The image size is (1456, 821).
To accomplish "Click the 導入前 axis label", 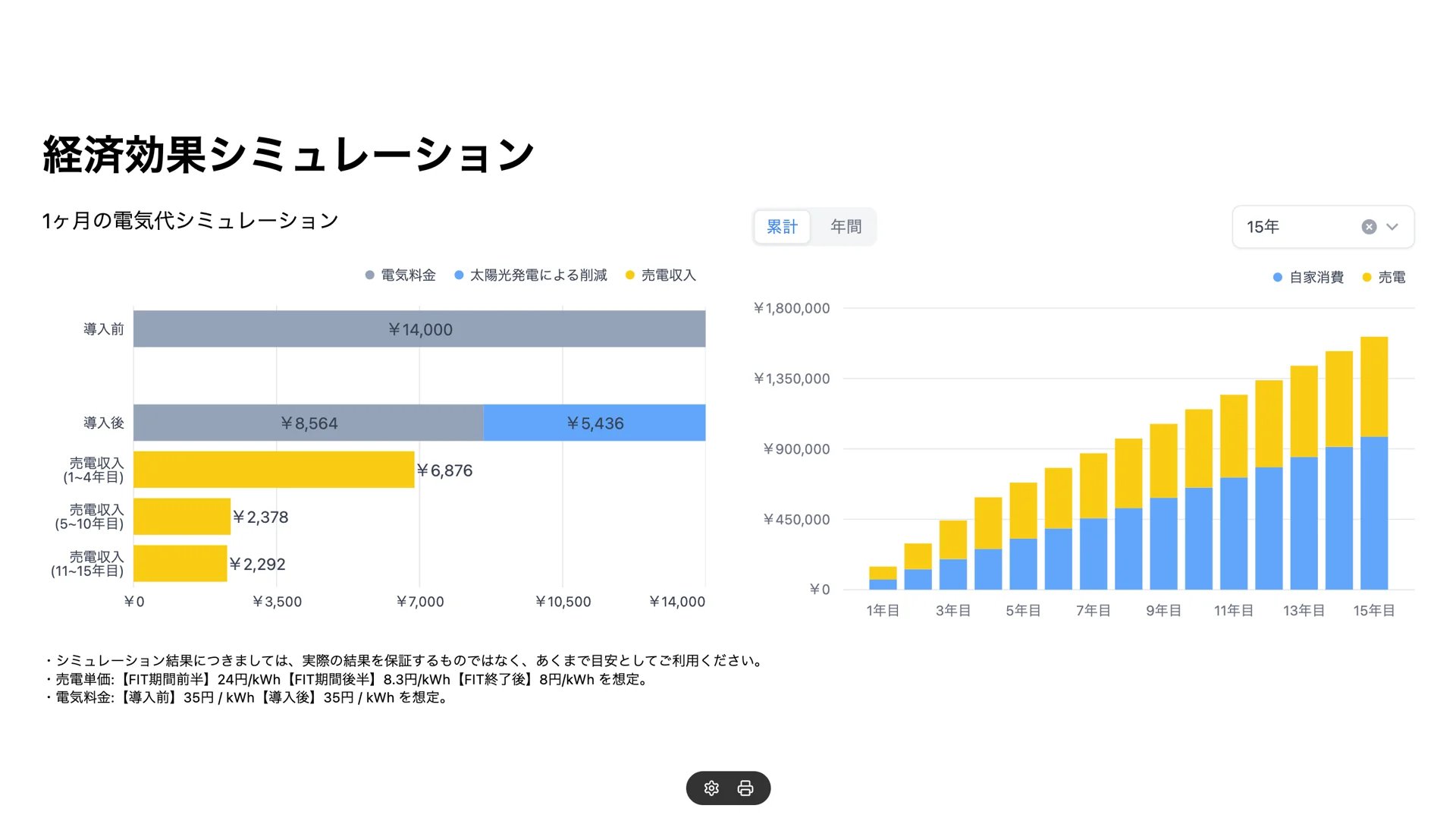I will click(104, 329).
